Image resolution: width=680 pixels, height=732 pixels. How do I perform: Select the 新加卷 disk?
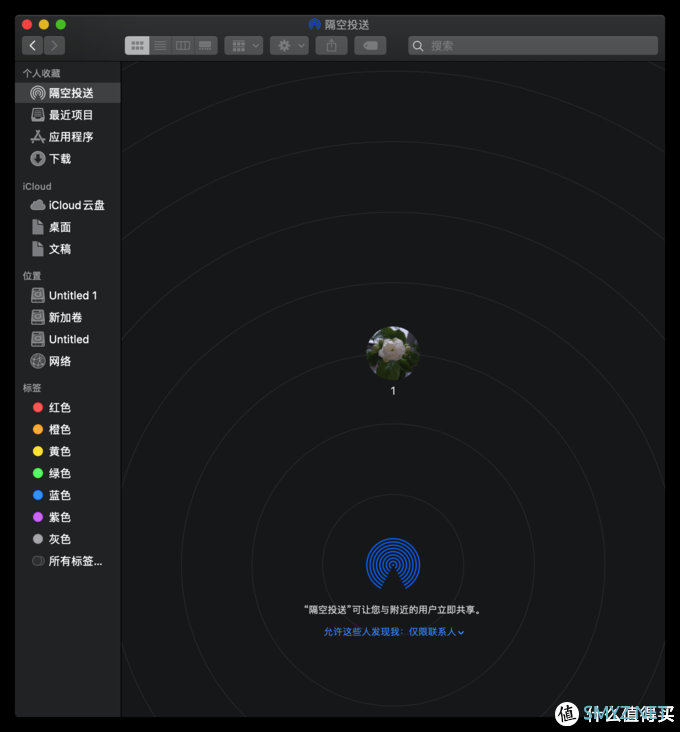coord(68,317)
